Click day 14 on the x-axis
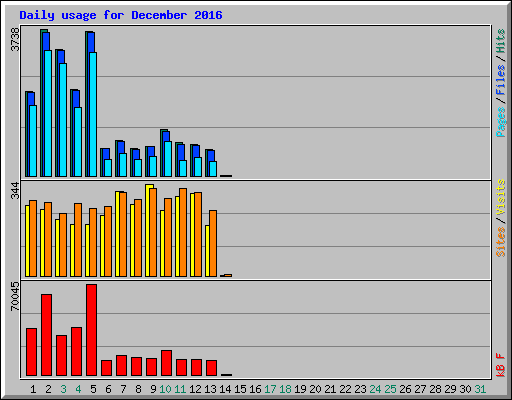The height and width of the screenshot is (400, 512). pyautogui.click(x=225, y=389)
